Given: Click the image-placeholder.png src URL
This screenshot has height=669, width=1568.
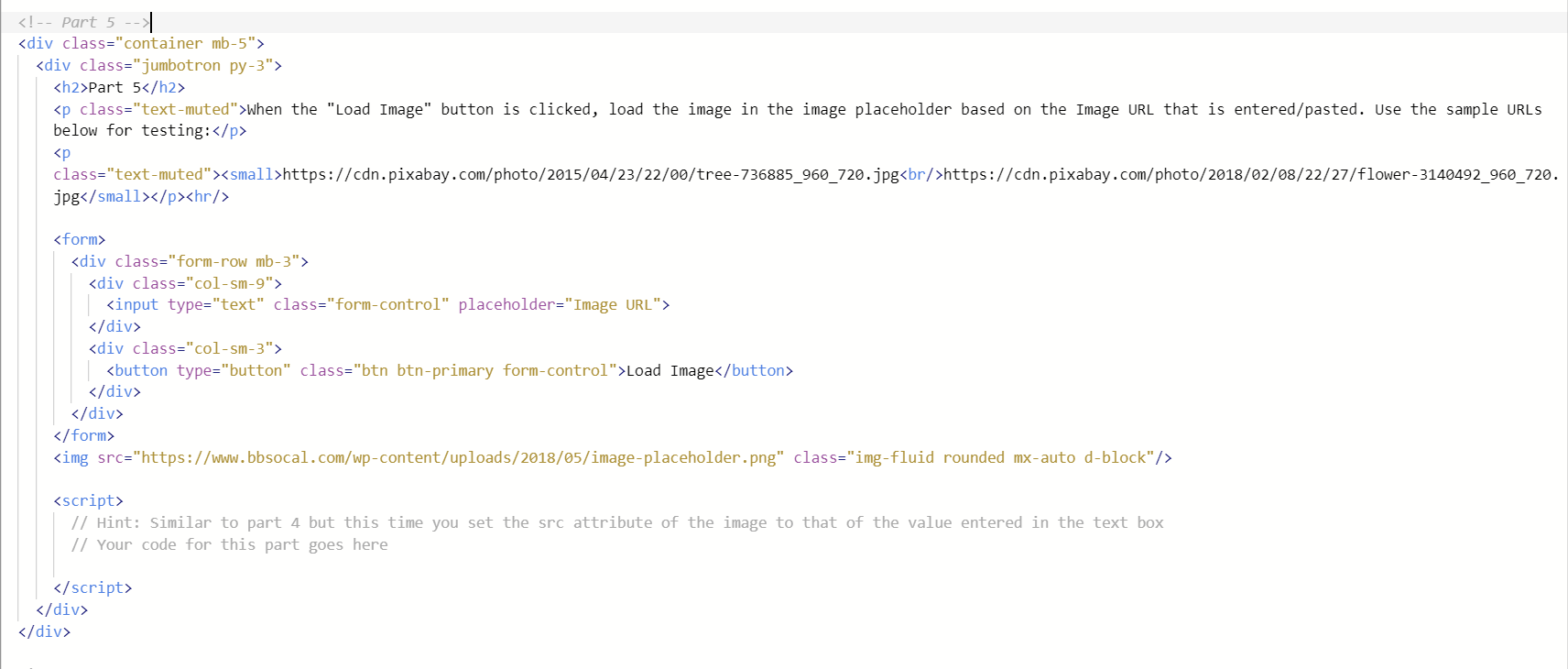Looking at the screenshot, I should pos(459,457).
